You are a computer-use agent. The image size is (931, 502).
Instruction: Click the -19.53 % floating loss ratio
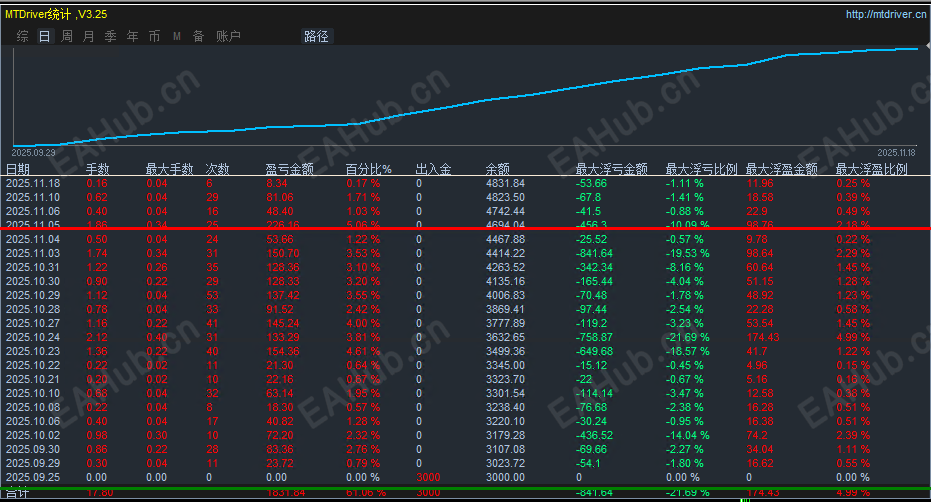[688, 253]
